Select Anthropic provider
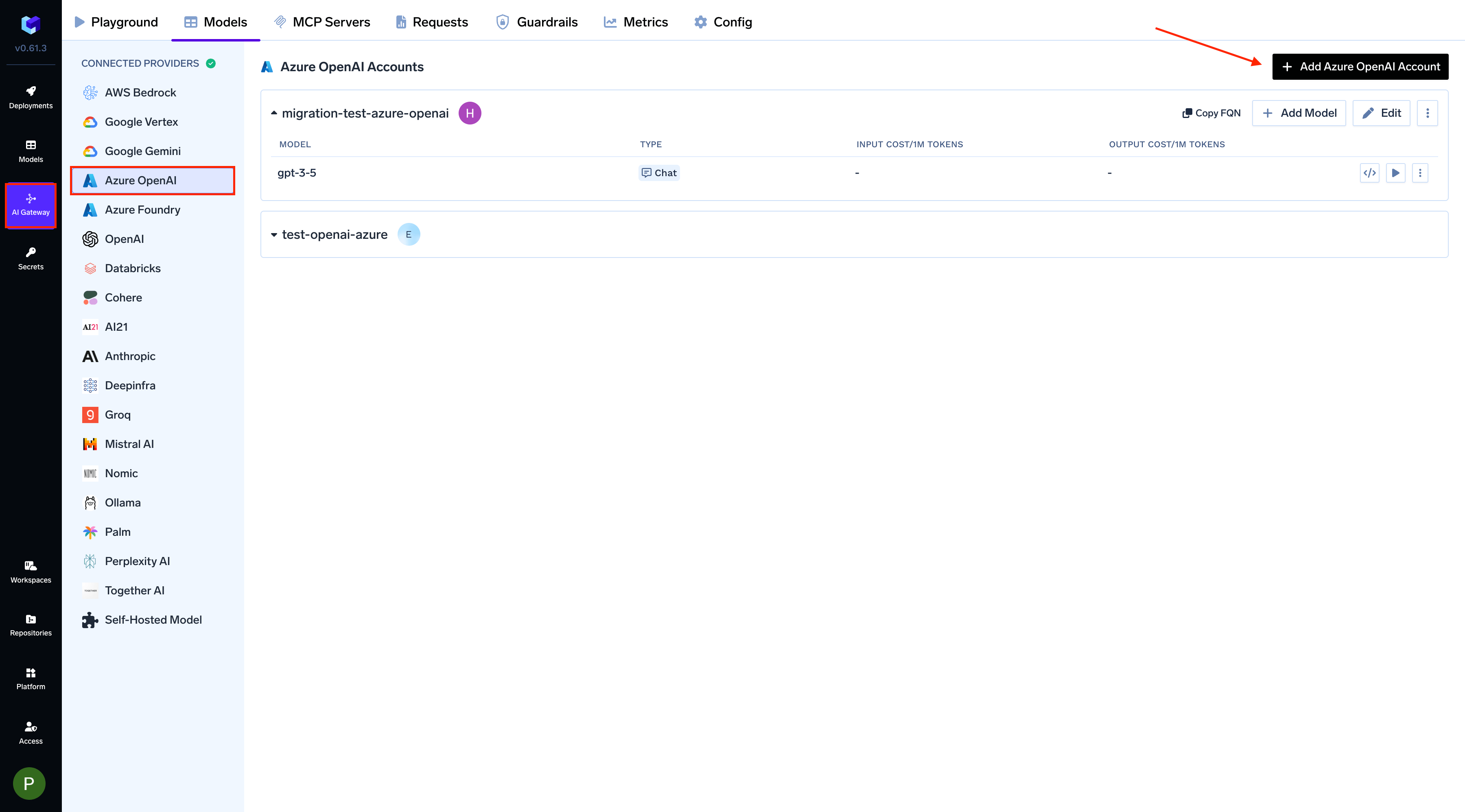 tap(153, 356)
